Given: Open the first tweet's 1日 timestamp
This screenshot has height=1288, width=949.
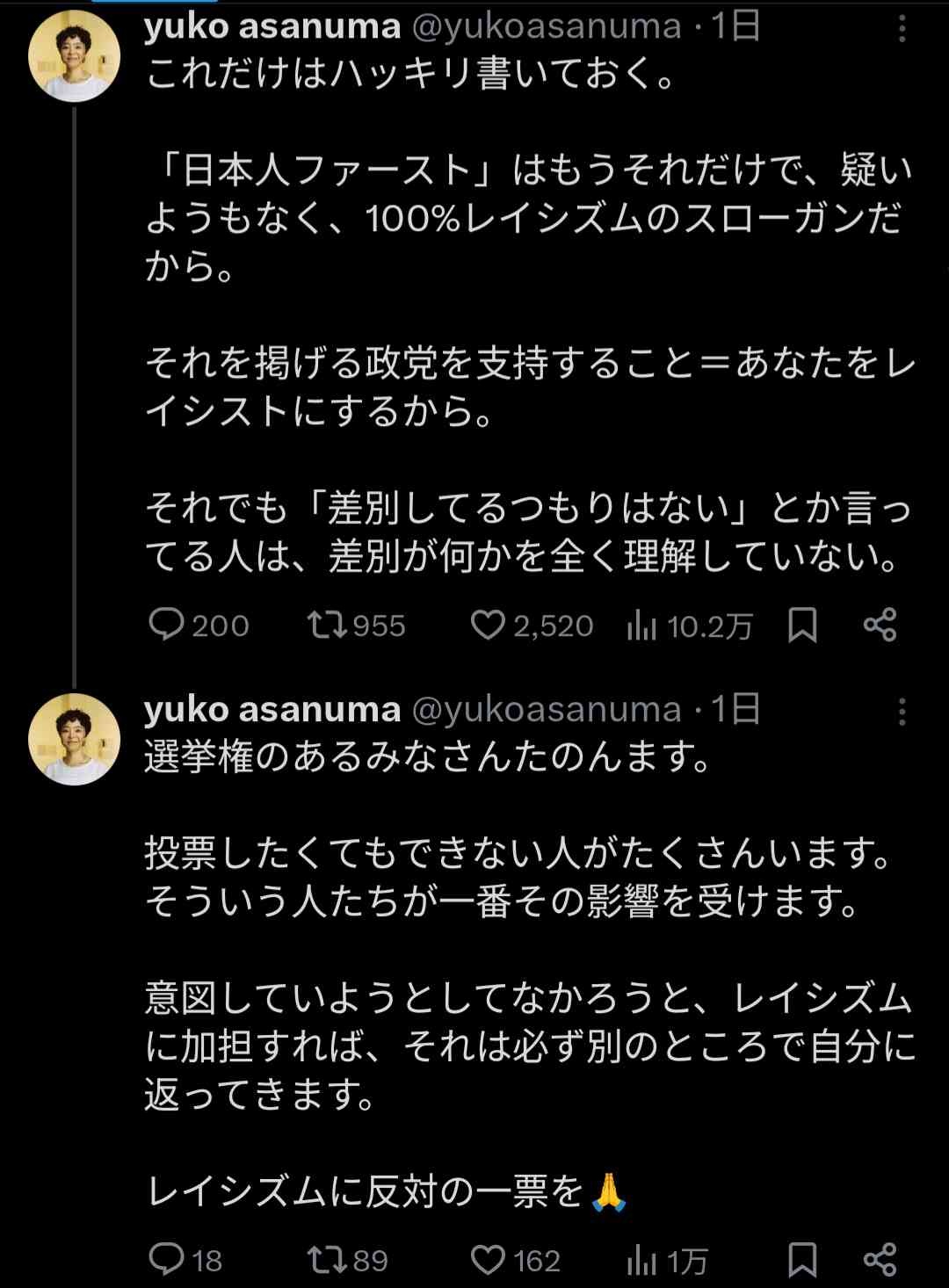Looking at the screenshot, I should click(735, 27).
